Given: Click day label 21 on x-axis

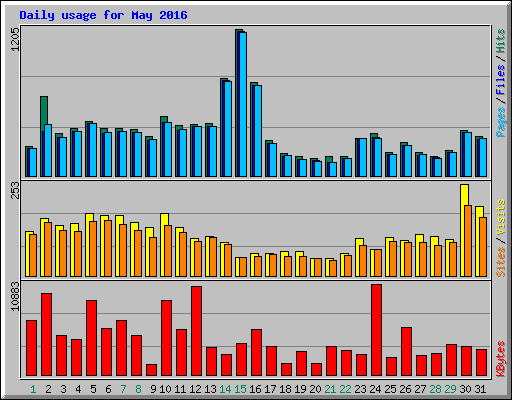Looking at the screenshot, I should tap(330, 389).
